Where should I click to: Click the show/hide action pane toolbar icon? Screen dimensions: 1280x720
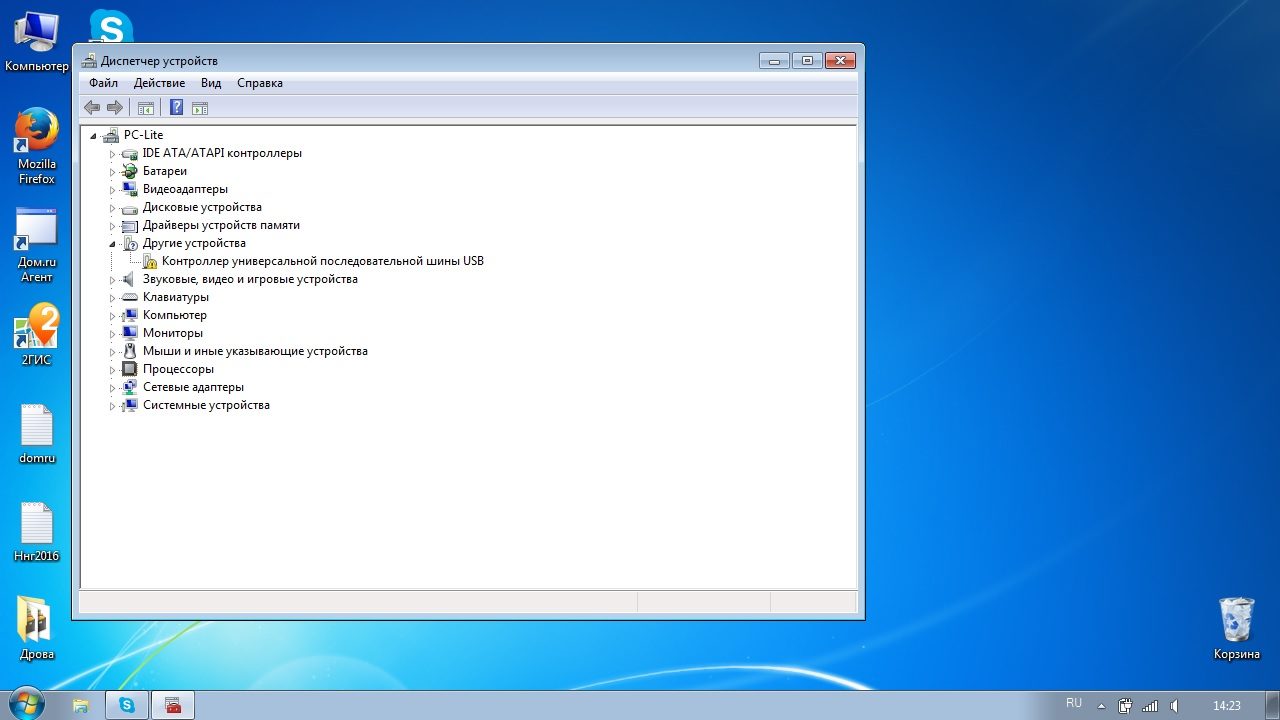click(x=200, y=108)
